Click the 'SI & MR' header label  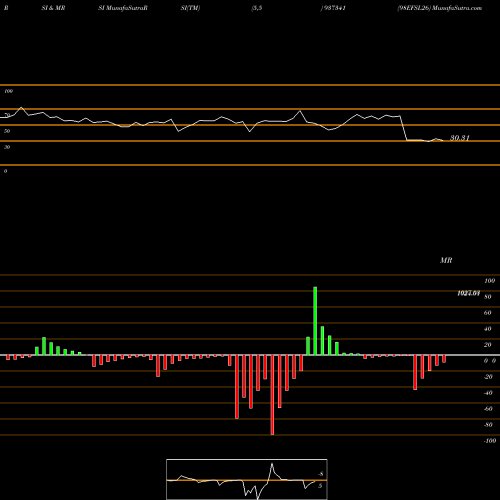(53, 8)
